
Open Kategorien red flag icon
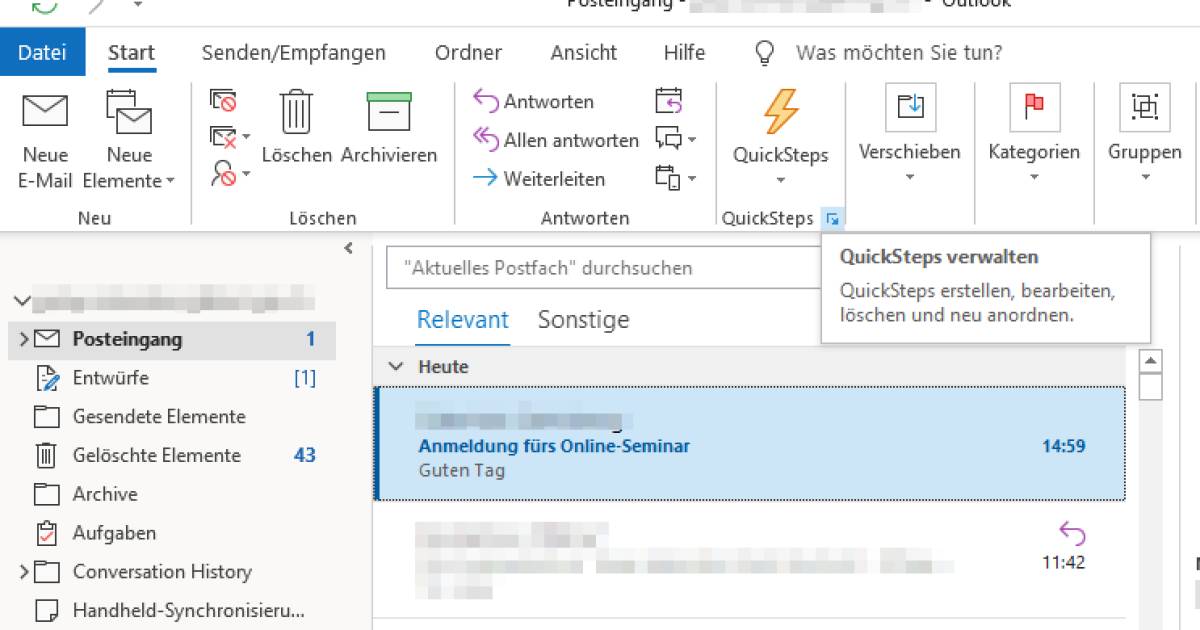click(1034, 107)
